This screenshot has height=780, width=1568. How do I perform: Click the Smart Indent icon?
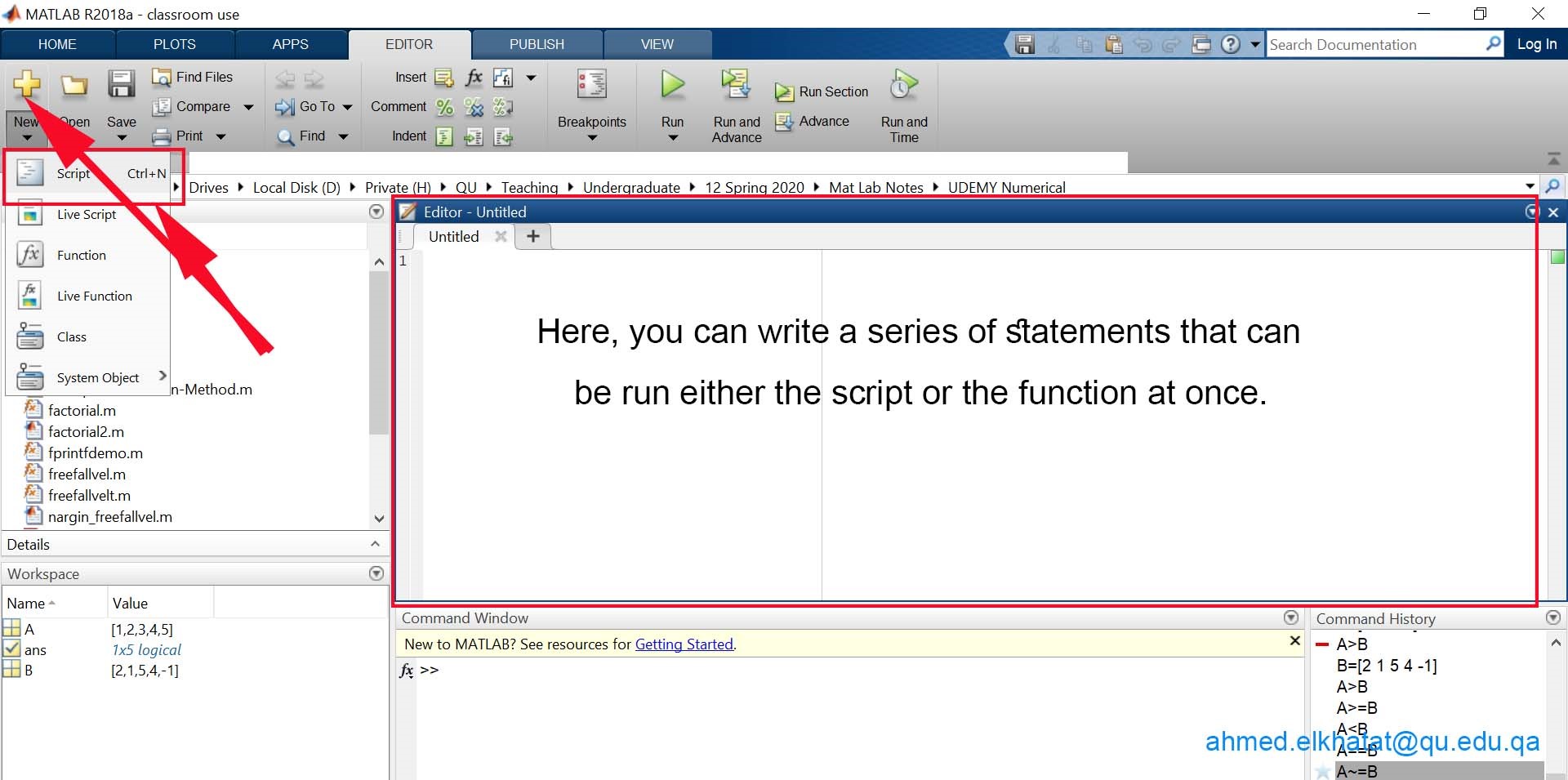click(444, 136)
